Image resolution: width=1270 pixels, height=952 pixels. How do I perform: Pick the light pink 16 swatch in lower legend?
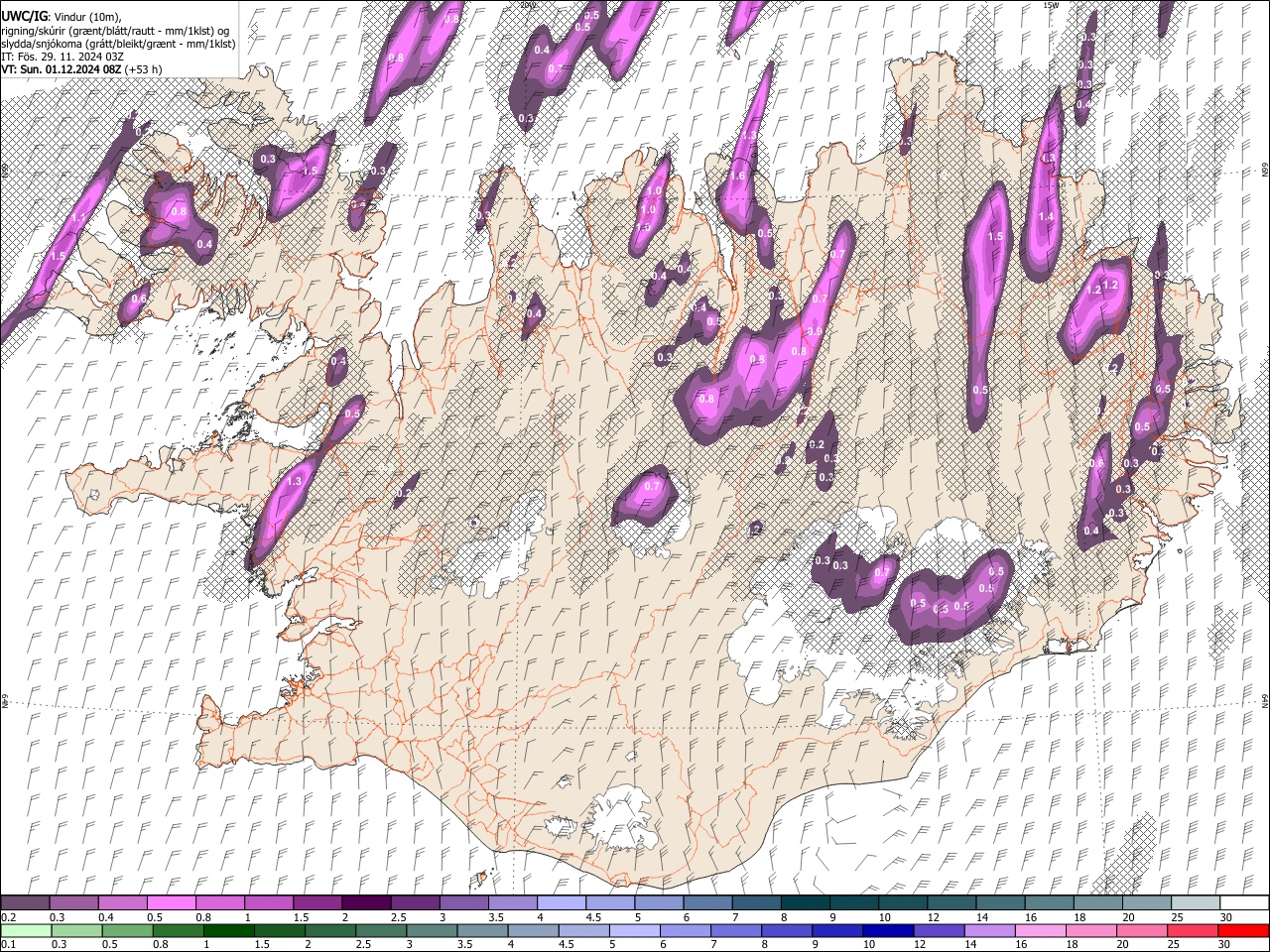click(x=1041, y=930)
